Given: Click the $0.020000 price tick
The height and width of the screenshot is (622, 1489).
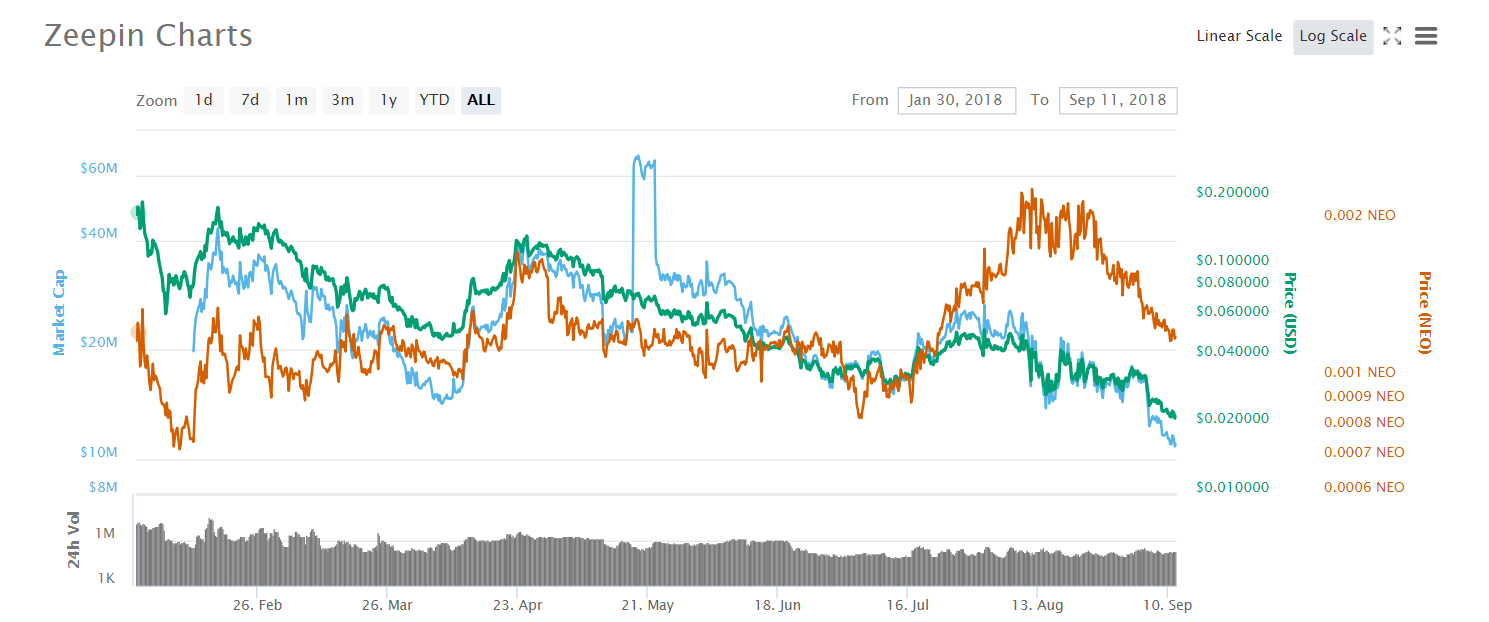Looking at the screenshot, I should (1232, 418).
